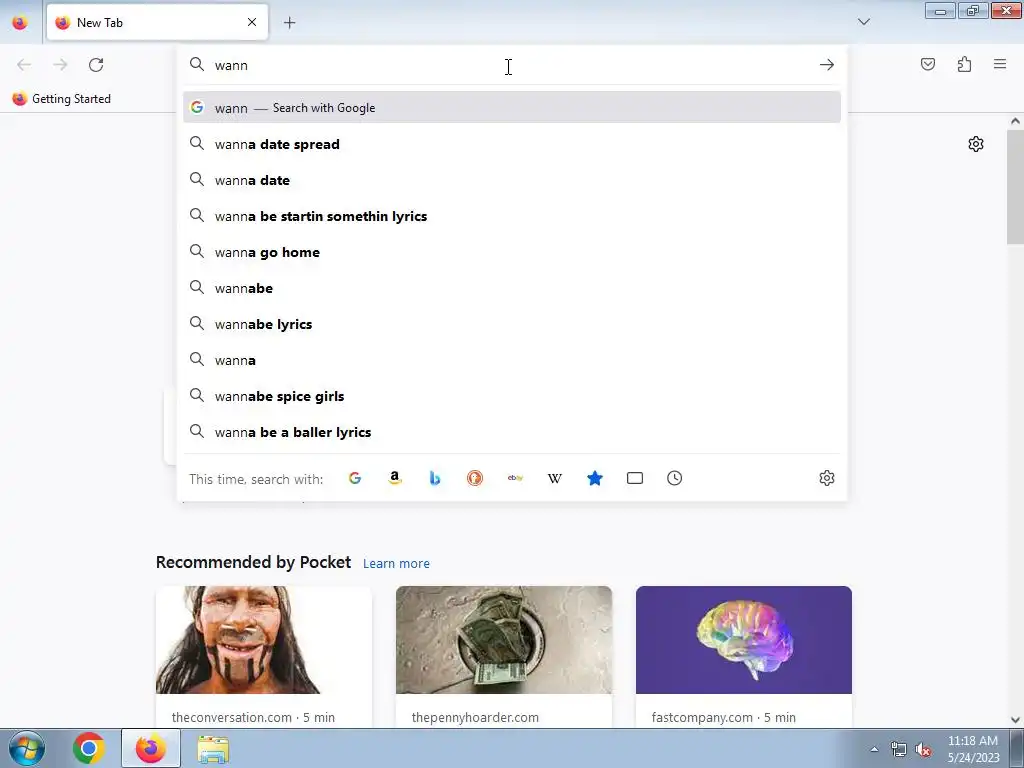Open Windows Explorer from taskbar

(213, 748)
